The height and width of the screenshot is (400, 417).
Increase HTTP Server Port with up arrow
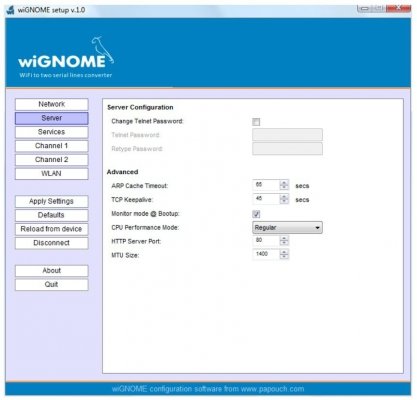[x=284, y=238]
